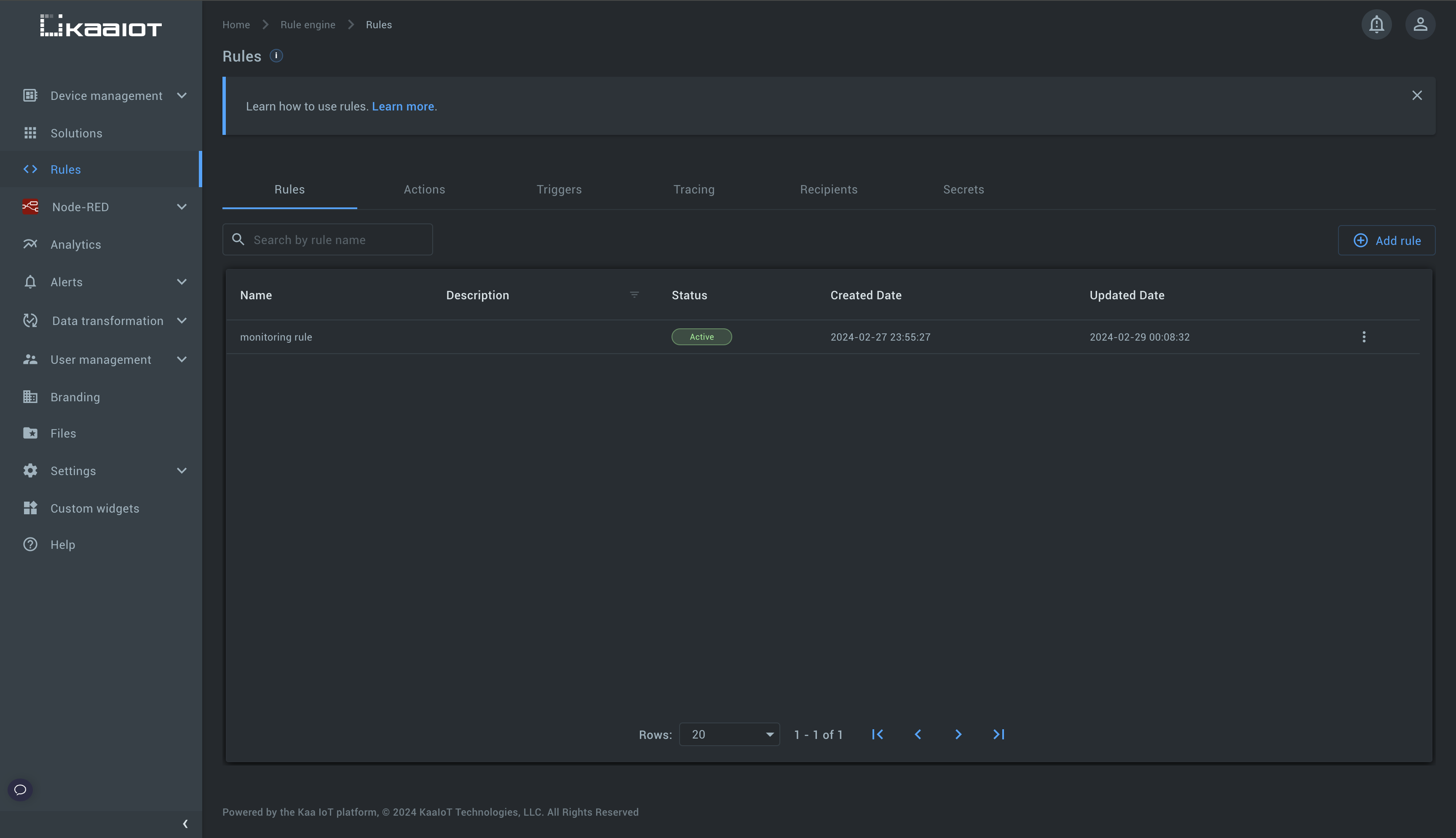Viewport: 1456px width, 838px height.
Task: Click the Rules breadcrumb text
Action: (x=378, y=25)
